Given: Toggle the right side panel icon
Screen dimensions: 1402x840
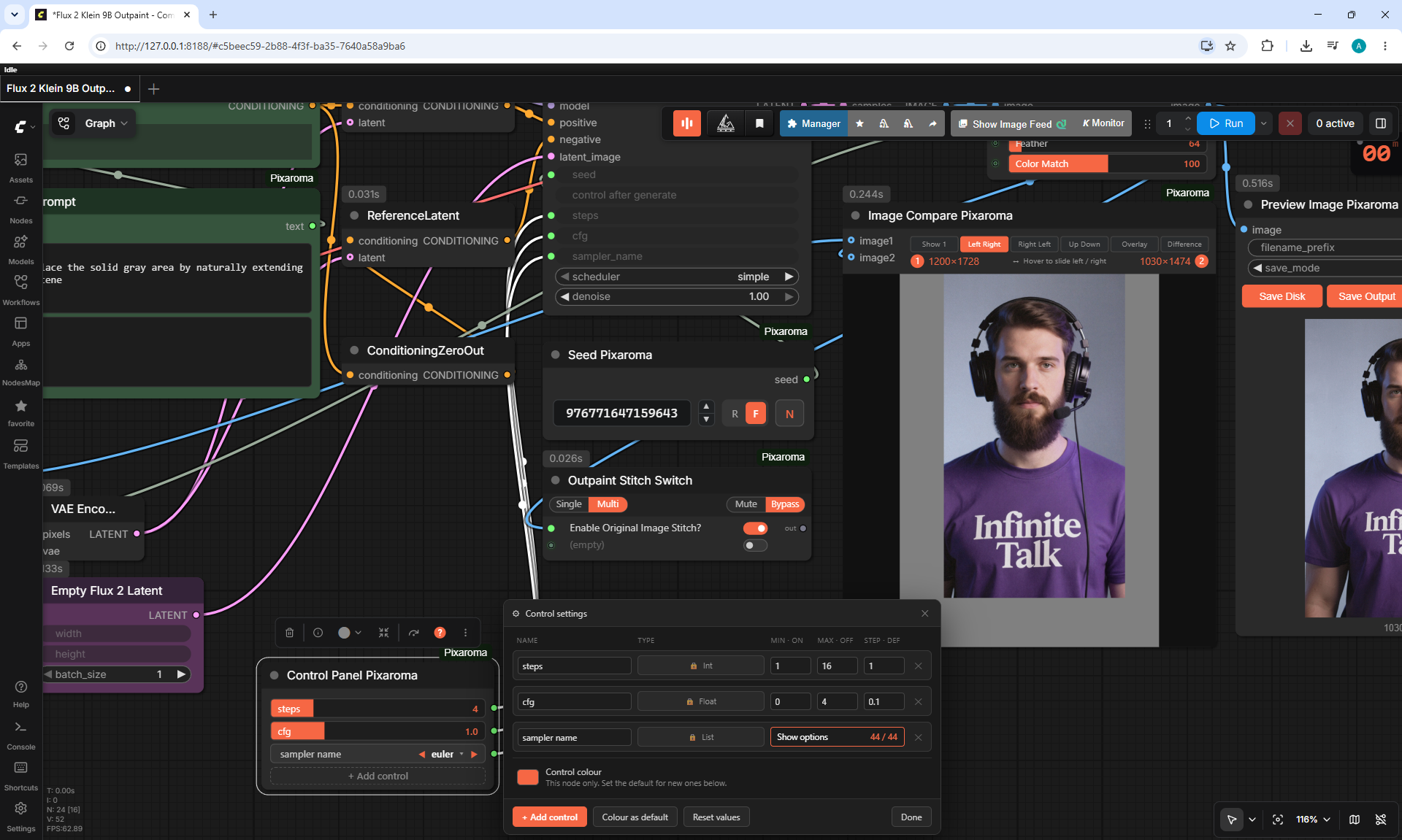Looking at the screenshot, I should (x=1381, y=123).
